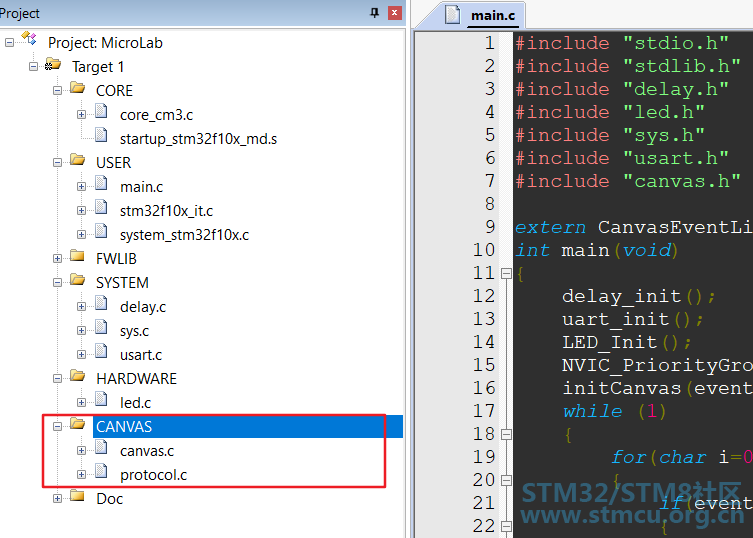
Task: Expand the Doc group
Action: (x=57, y=499)
